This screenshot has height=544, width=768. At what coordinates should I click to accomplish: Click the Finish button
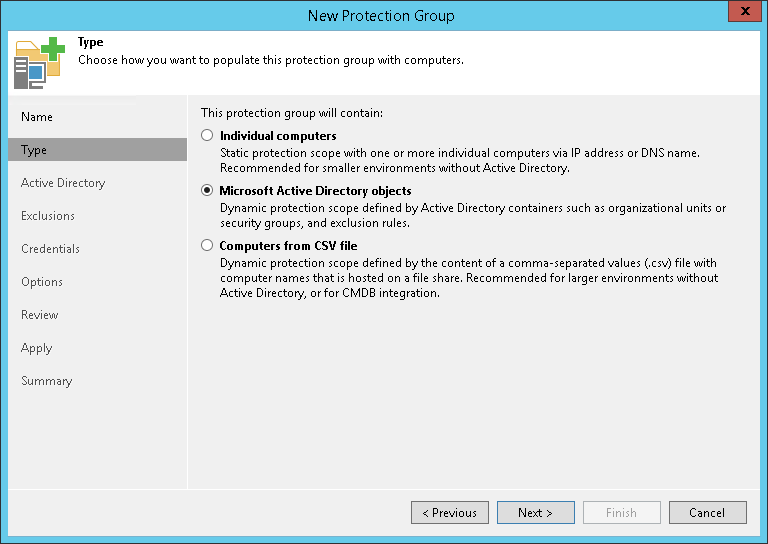[621, 513]
